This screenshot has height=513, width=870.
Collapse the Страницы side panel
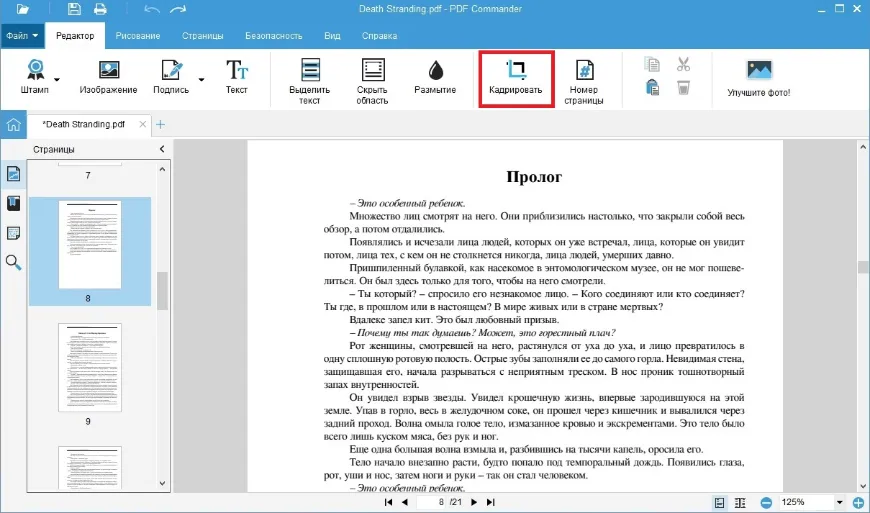162,149
